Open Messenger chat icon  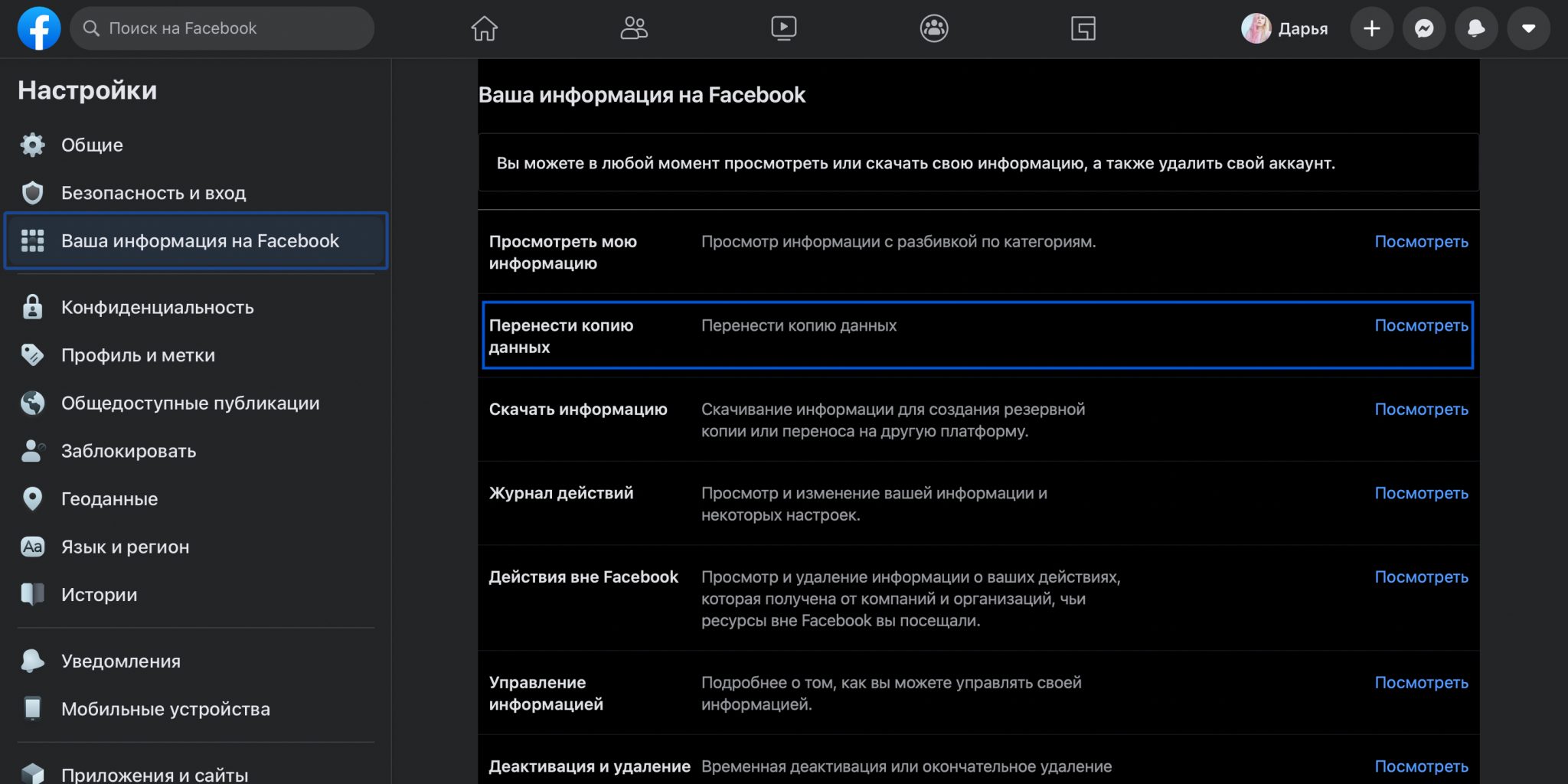1423,28
